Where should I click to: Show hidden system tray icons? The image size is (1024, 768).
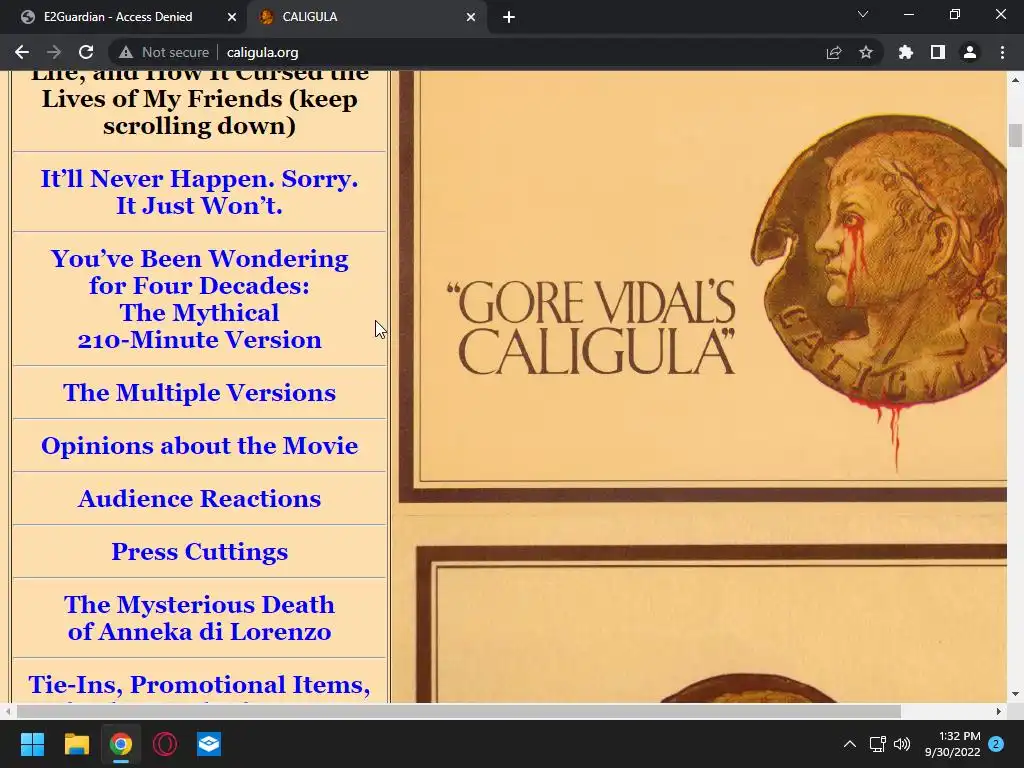click(850, 744)
